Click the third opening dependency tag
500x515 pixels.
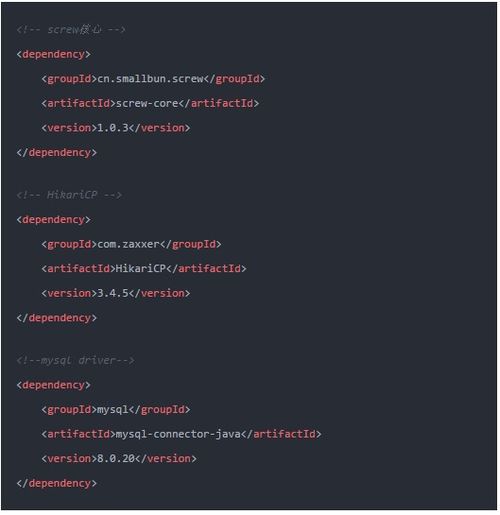click(54, 385)
